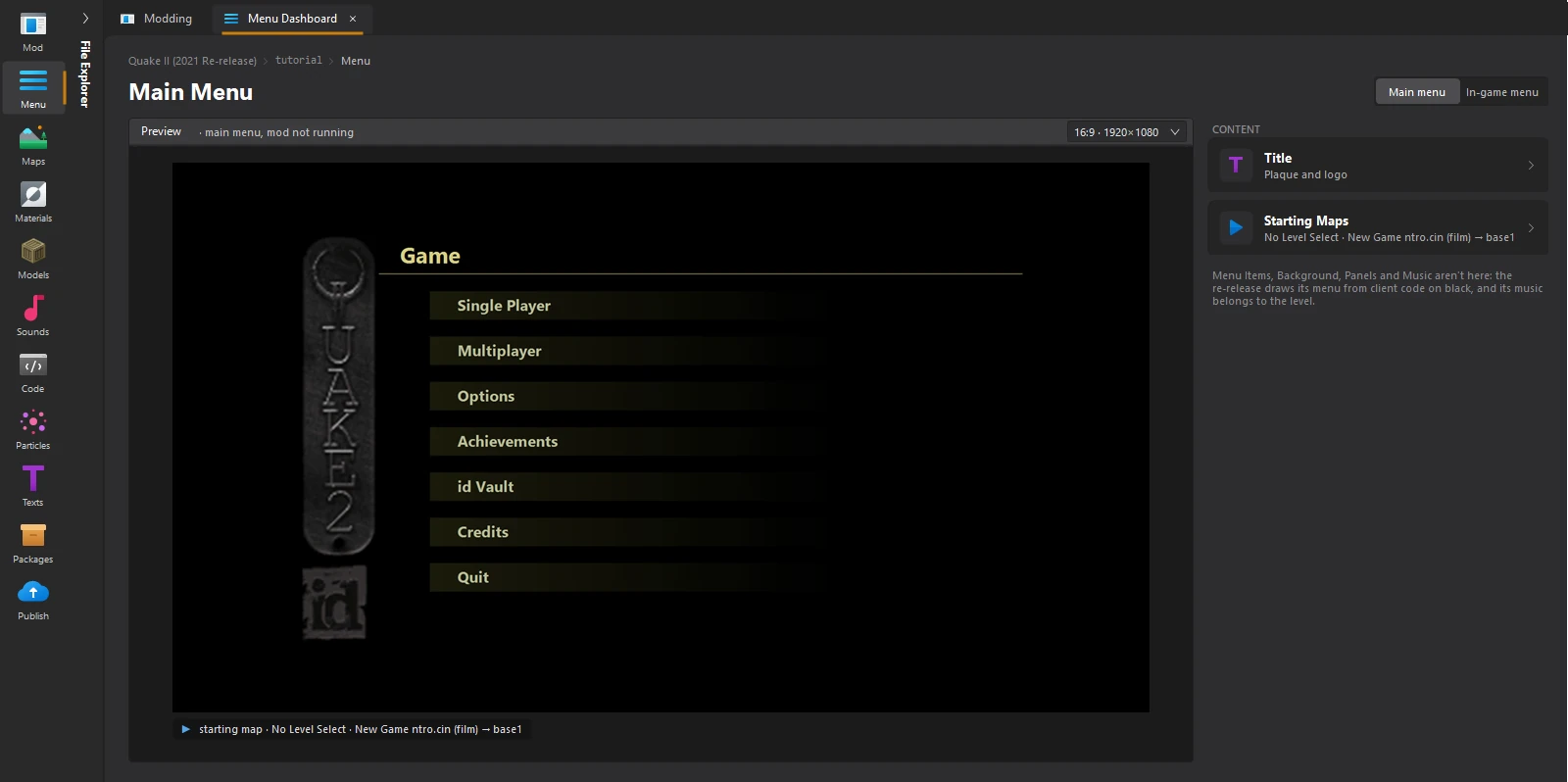Click the blue play Starting Maps icon

pyautogui.click(x=1236, y=227)
